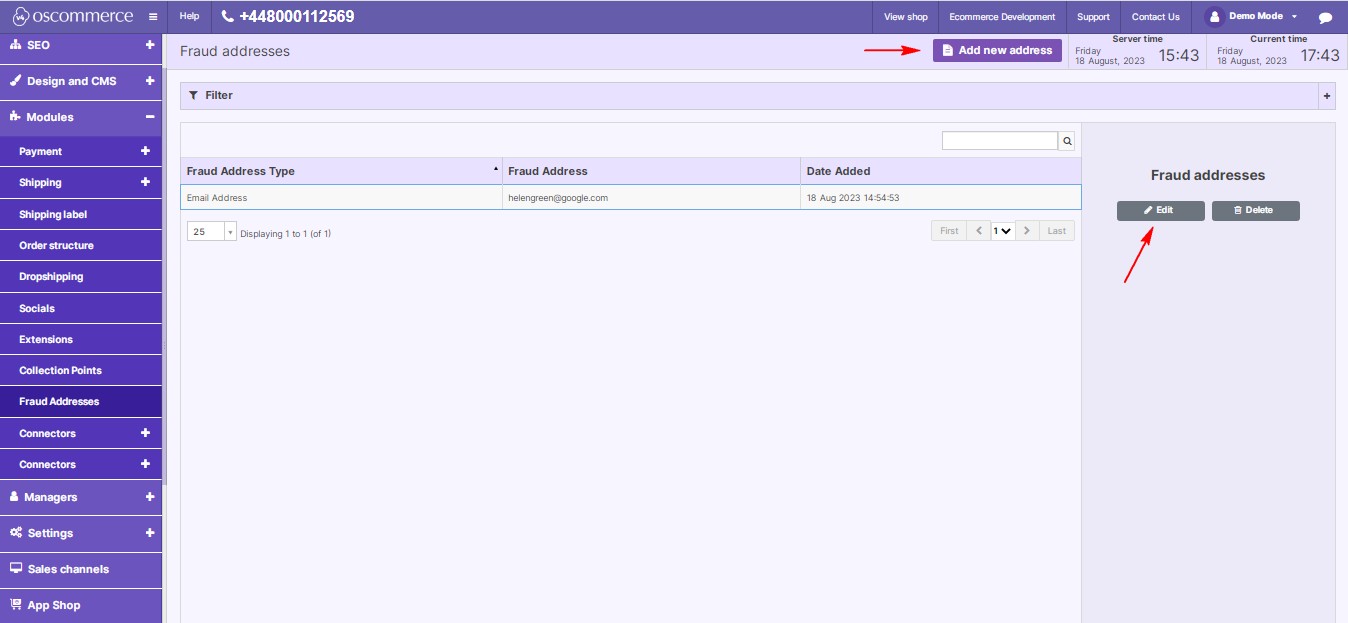1348x623 pixels.
Task: Expand the Shipping submenu plus
Action: [x=145, y=182]
